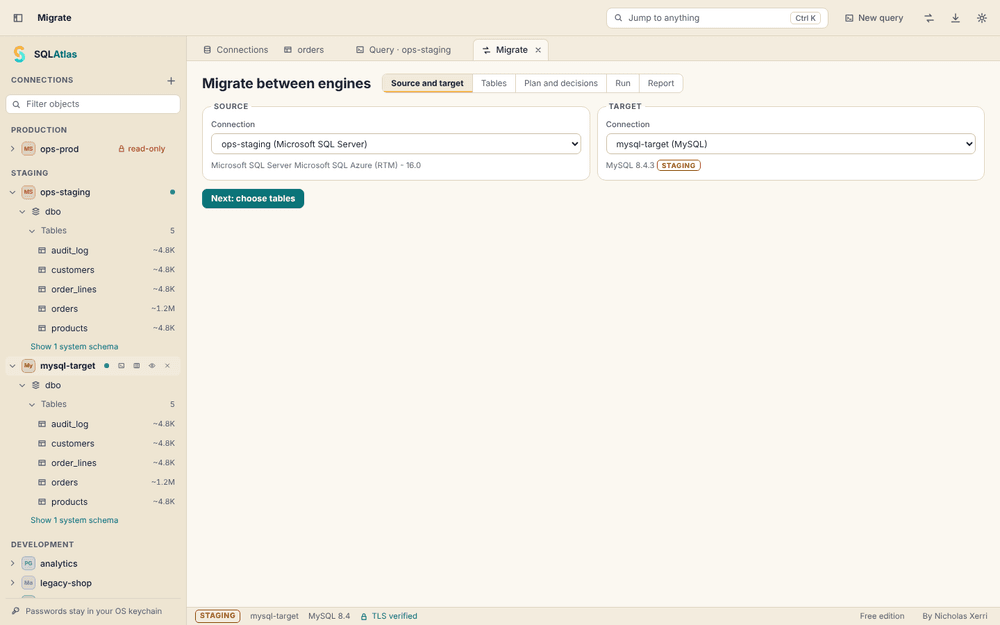1000x625 pixels.
Task: Click MySQL 8.4 in the status bar
Action: [329, 616]
